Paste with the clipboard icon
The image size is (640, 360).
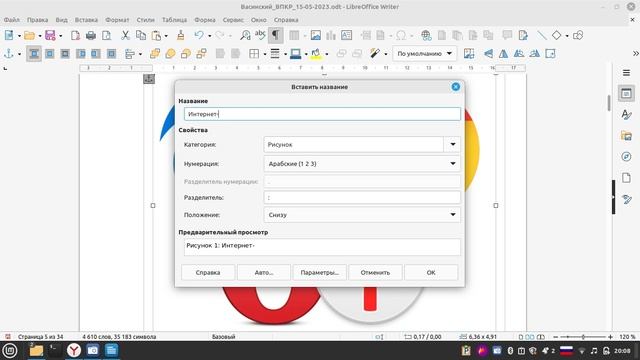(x=156, y=36)
